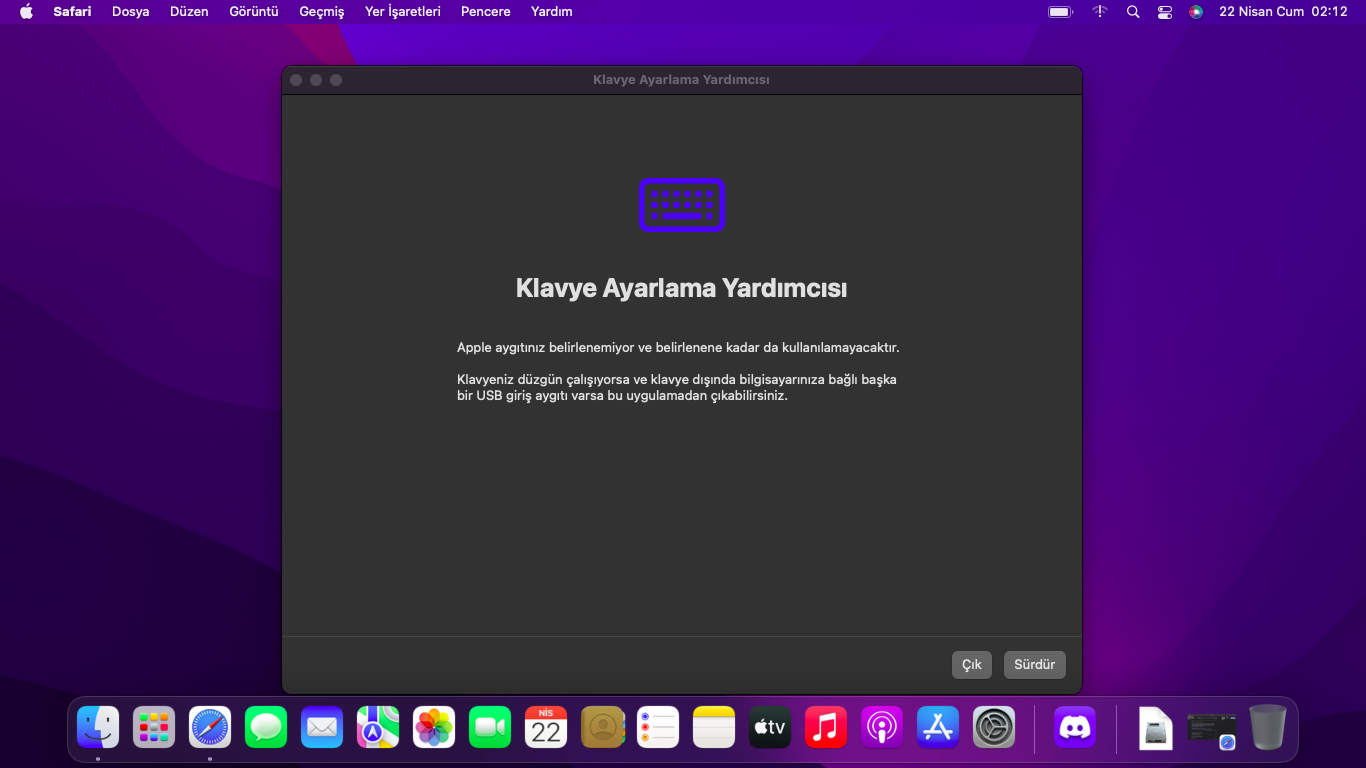Launch Launchpad from the Dock
1366x768 pixels.
[154, 727]
